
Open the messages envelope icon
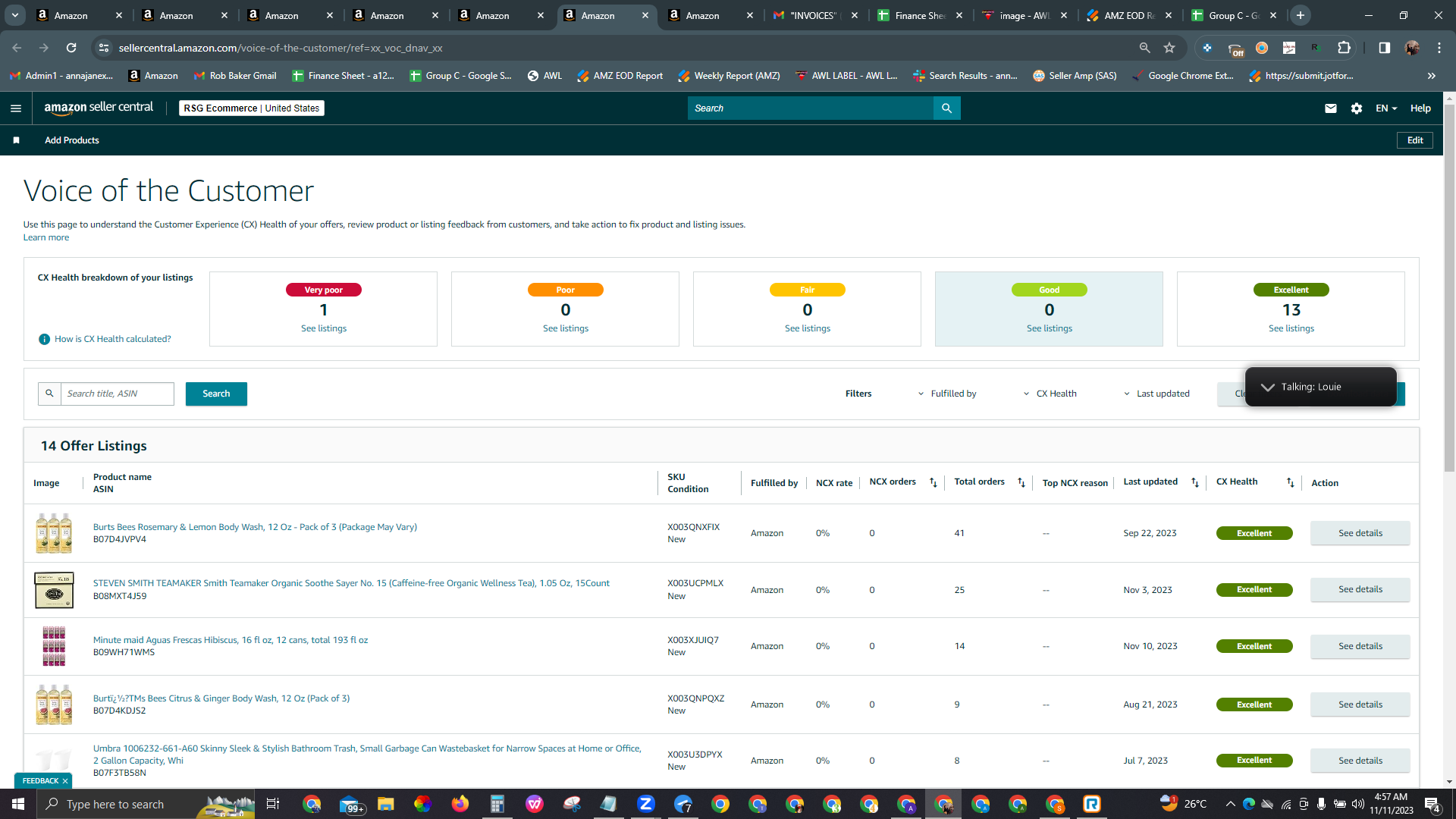pyautogui.click(x=1330, y=108)
